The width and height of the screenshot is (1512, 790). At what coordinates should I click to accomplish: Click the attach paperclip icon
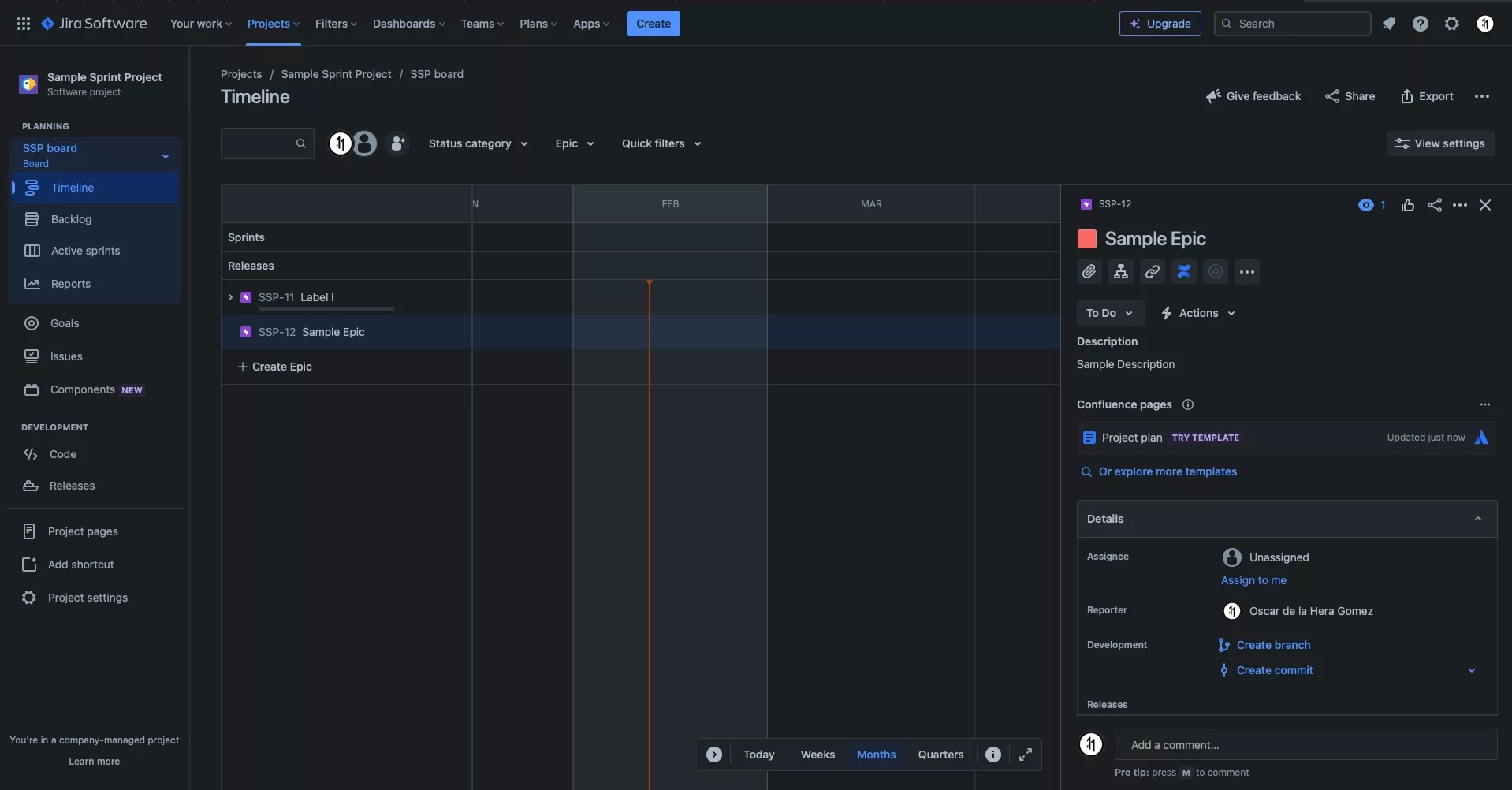click(1089, 271)
